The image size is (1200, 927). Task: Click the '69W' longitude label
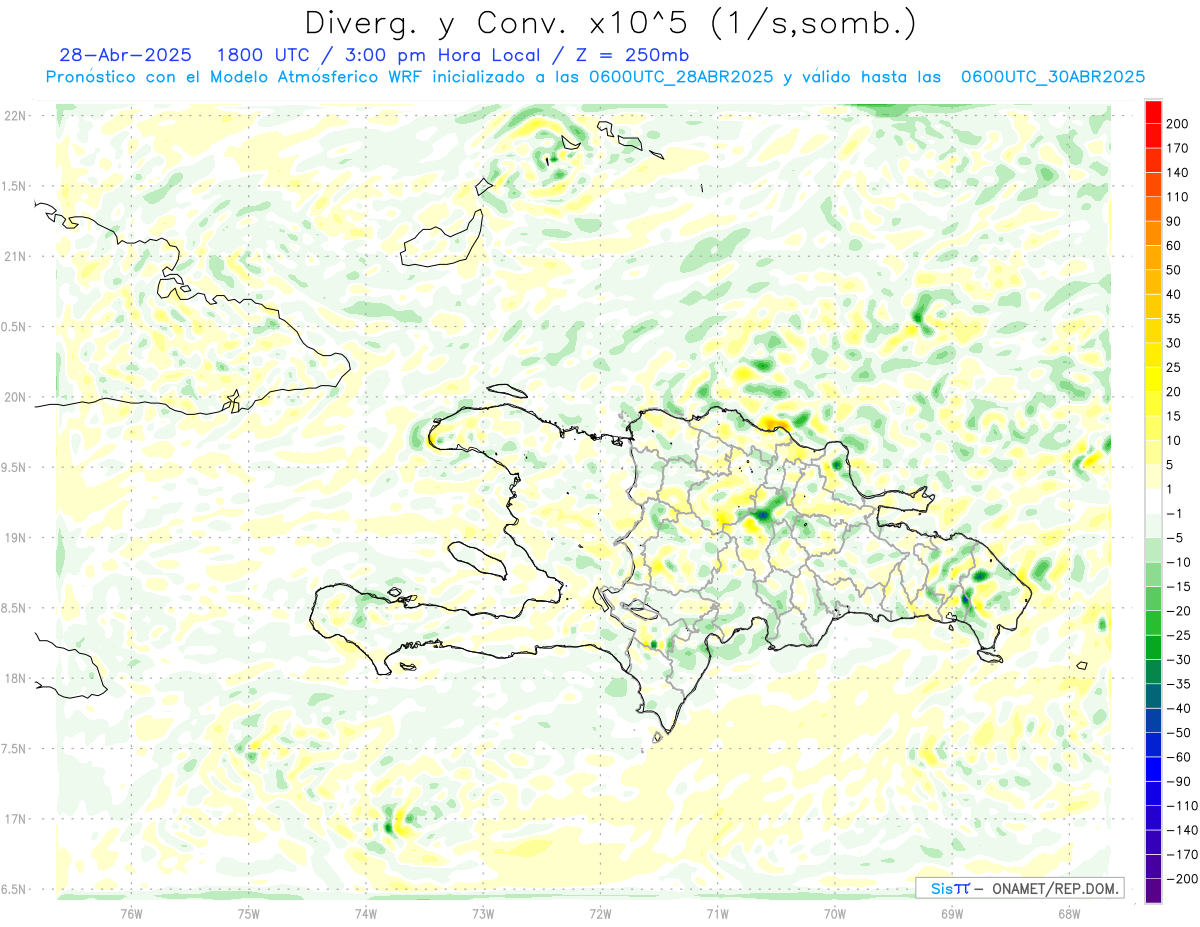pyautogui.click(x=952, y=914)
